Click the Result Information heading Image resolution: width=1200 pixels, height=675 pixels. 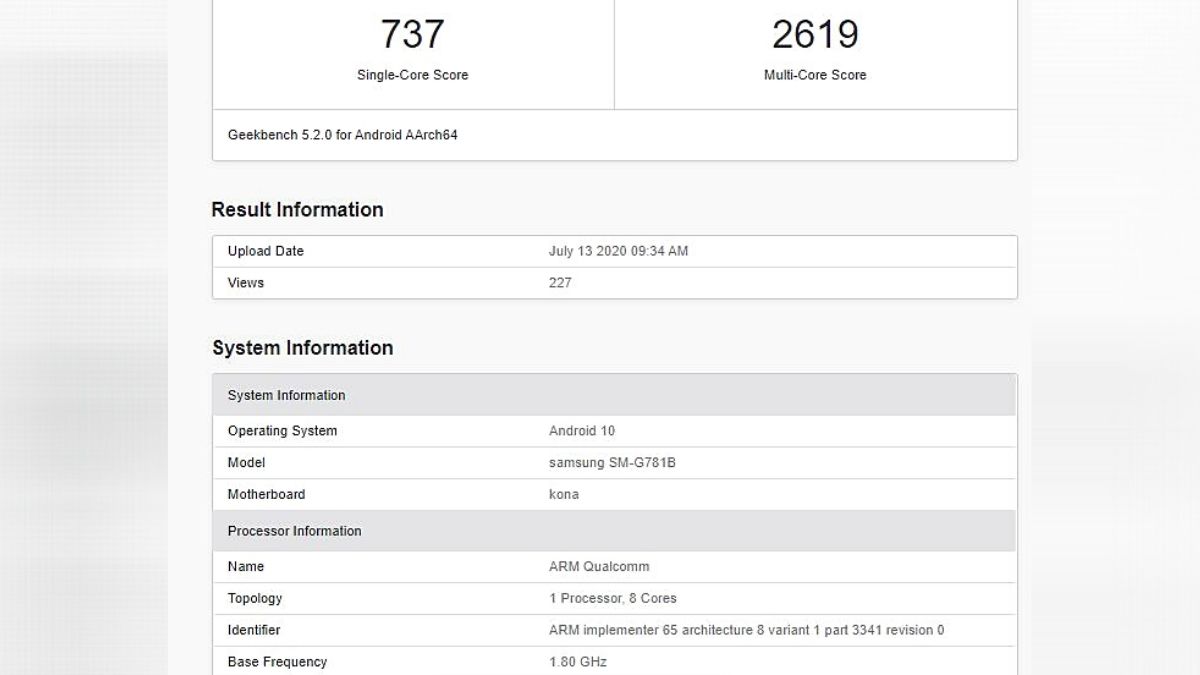[x=297, y=210]
